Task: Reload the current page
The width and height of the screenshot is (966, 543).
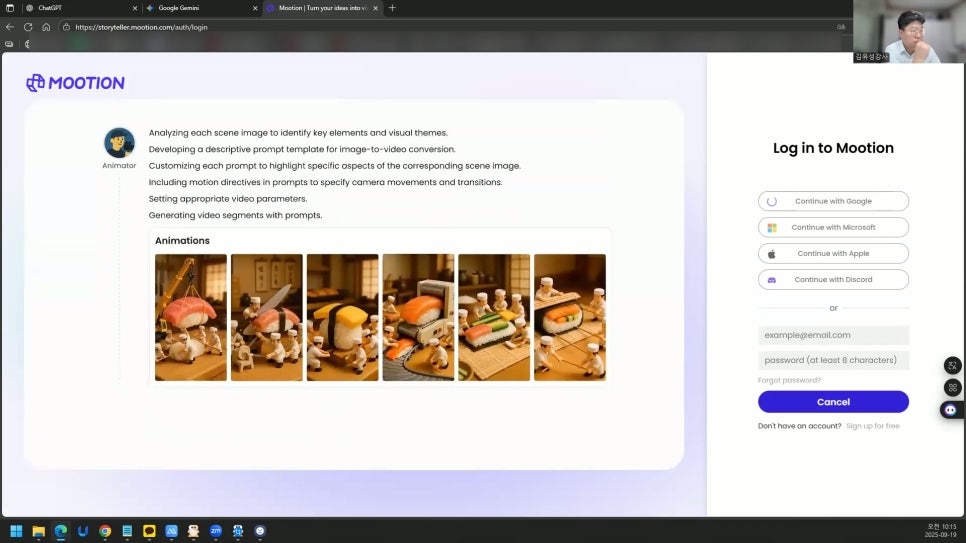Action: pos(28,27)
